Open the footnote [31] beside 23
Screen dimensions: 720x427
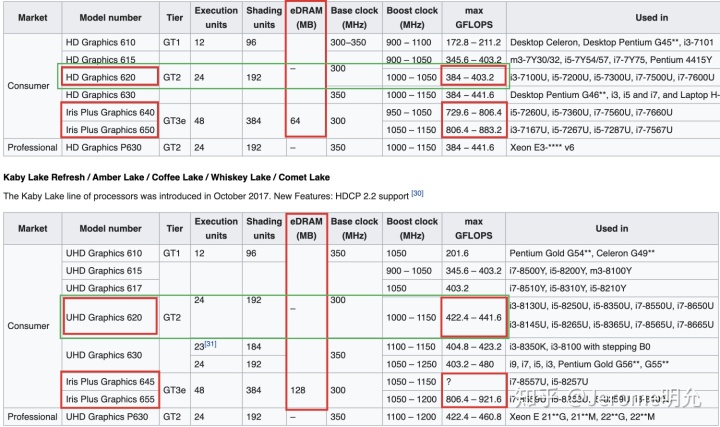[x=210, y=344]
